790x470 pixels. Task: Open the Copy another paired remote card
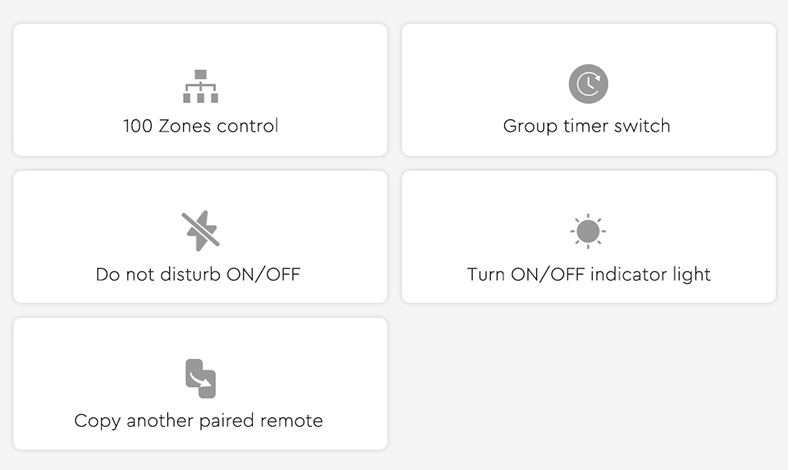click(200, 384)
